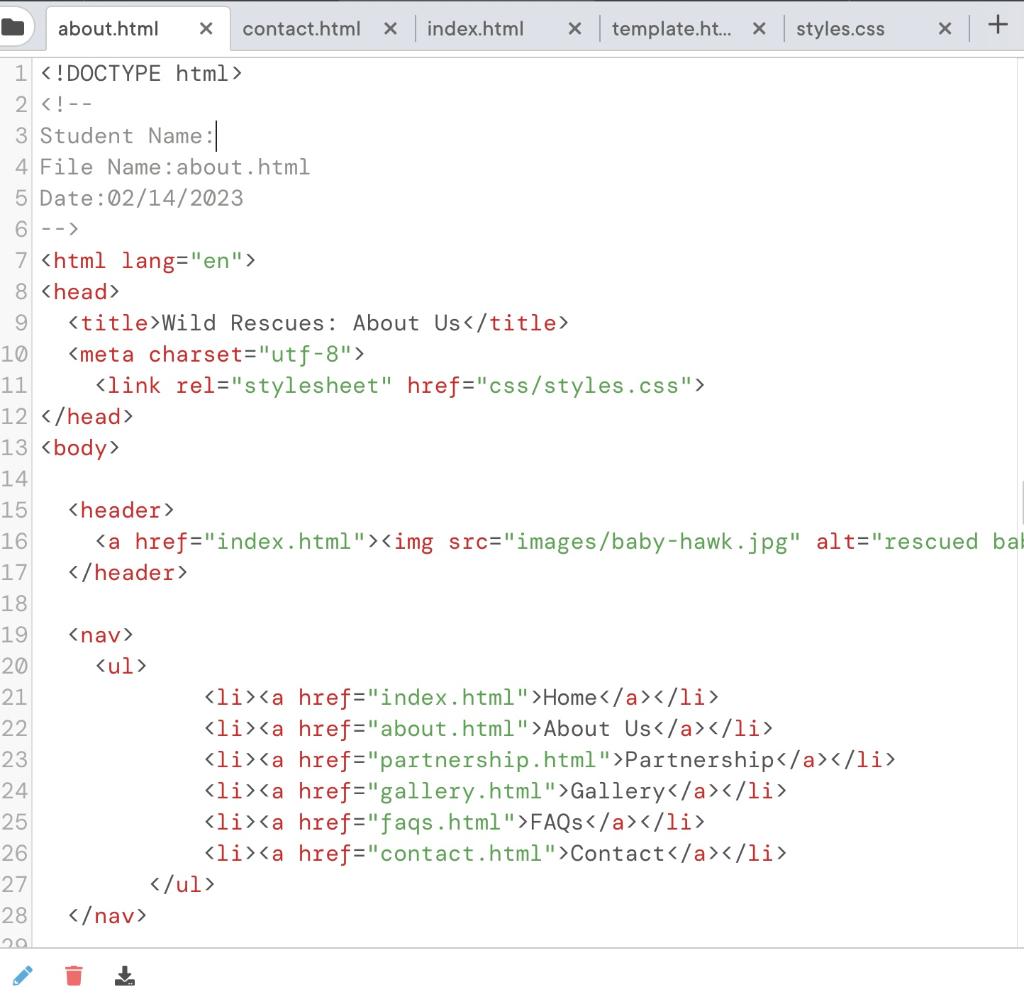This screenshot has height=1004, width=1024.
Task: Switch to the index.html tab
Action: tap(478, 29)
